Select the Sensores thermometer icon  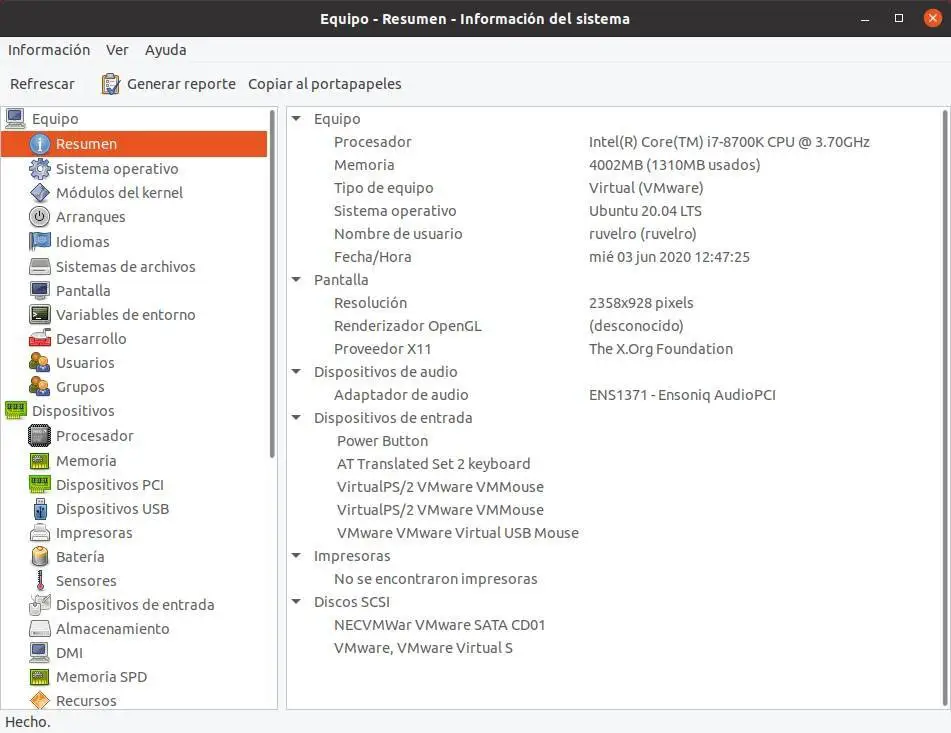pos(40,581)
